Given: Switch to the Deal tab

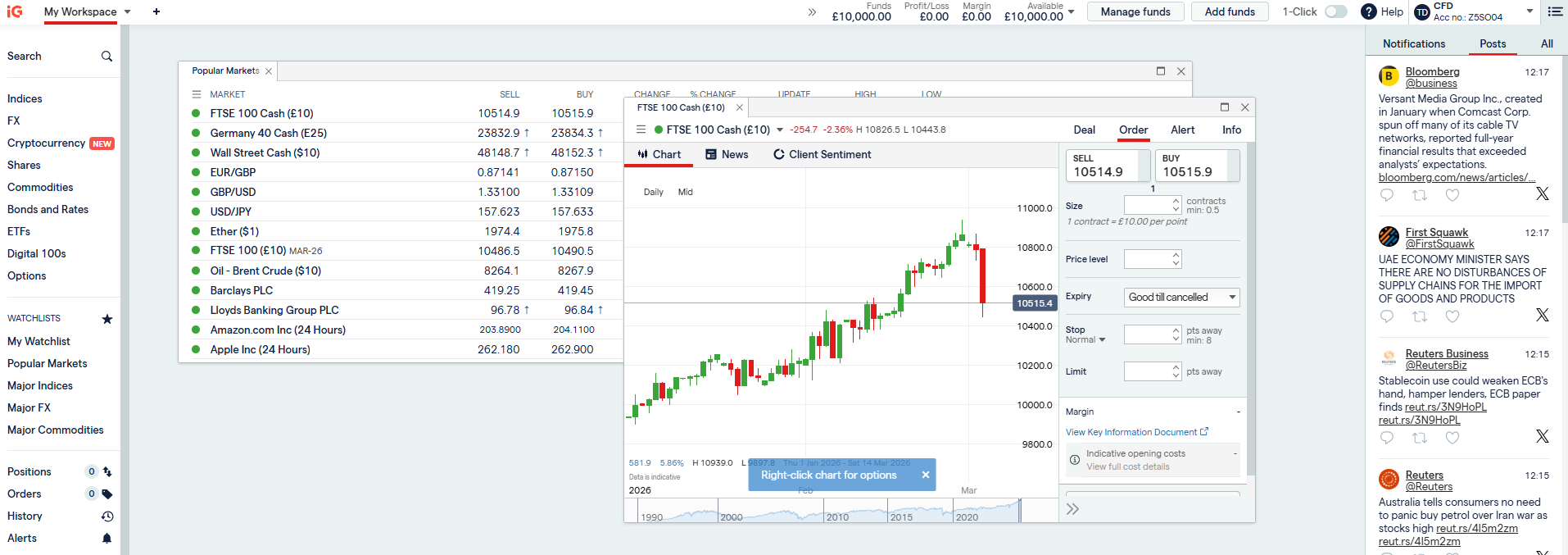Looking at the screenshot, I should [x=1085, y=130].
